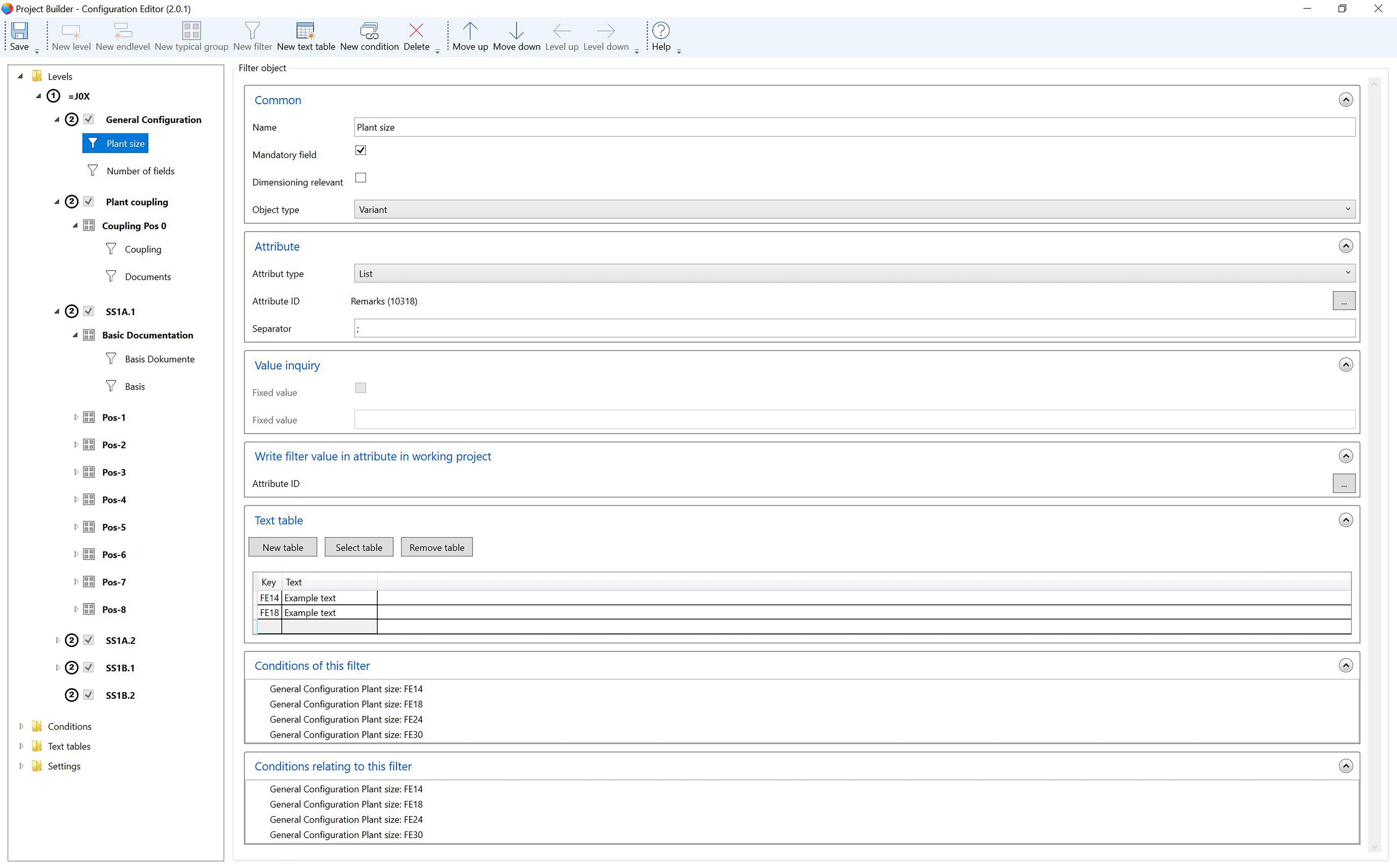Click the Remove table button
The height and width of the screenshot is (868, 1397).
pos(436,548)
